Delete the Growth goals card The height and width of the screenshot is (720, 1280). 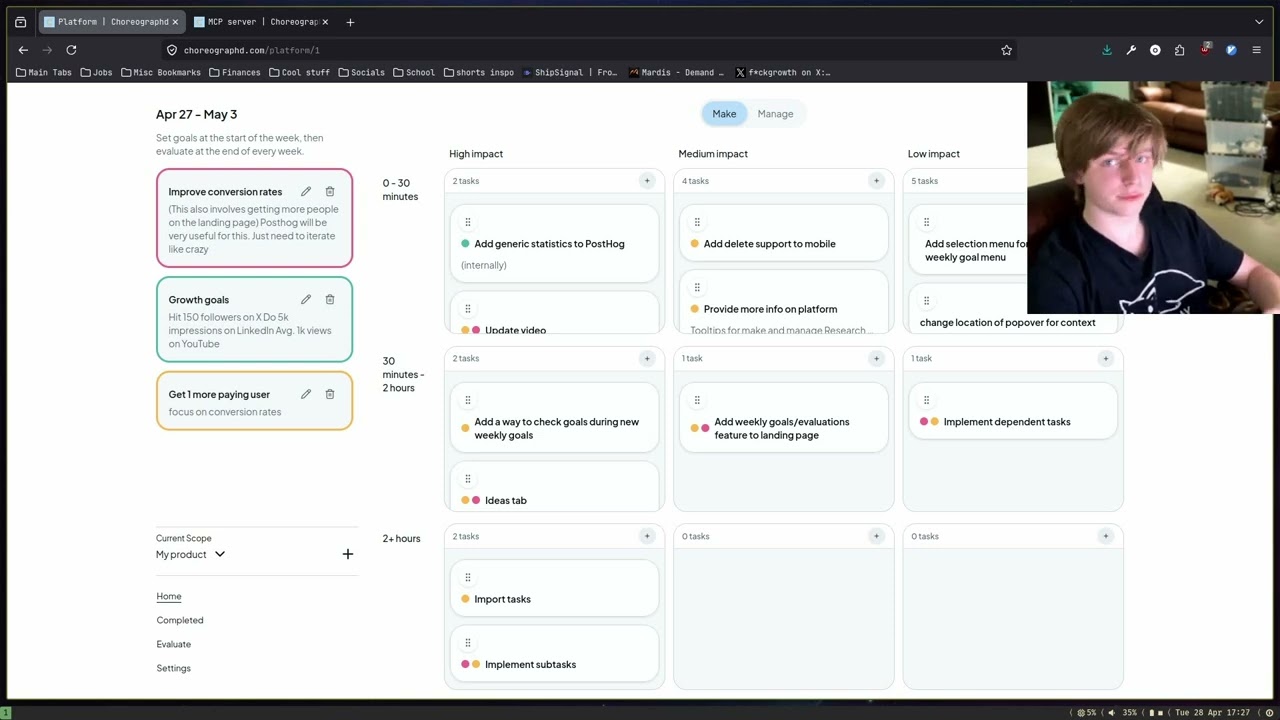[330, 299]
